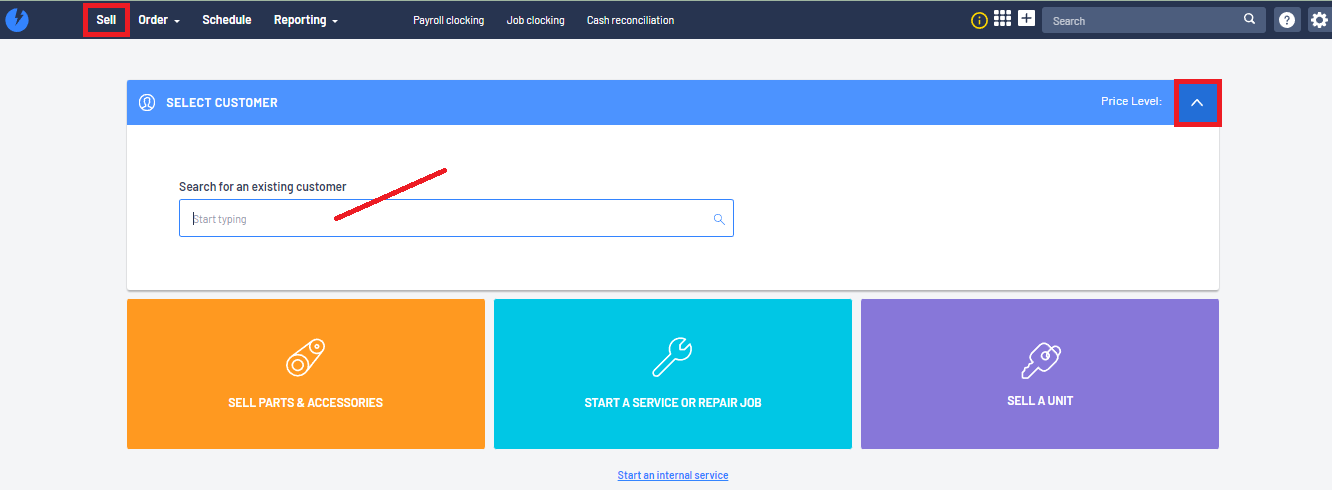Click the SELECT CUSTOMER header text
This screenshot has height=490, width=1332.
222,102
